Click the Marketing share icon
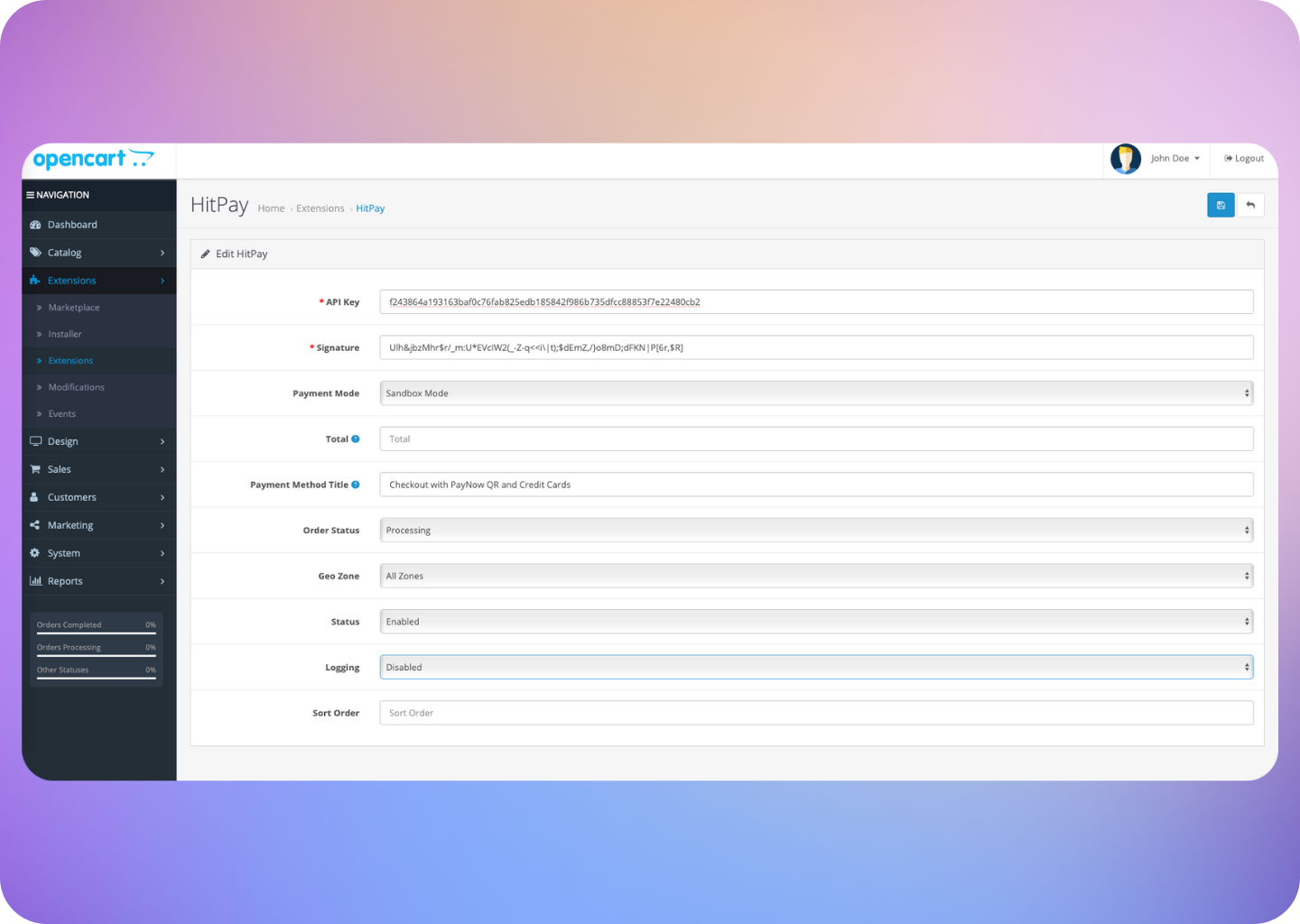The image size is (1300, 924). 34,525
